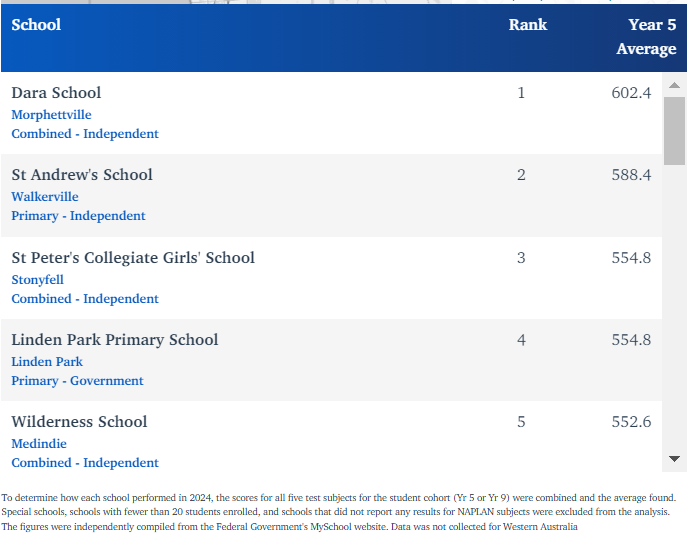Select the Stonyfell suburb link

pos(38,280)
